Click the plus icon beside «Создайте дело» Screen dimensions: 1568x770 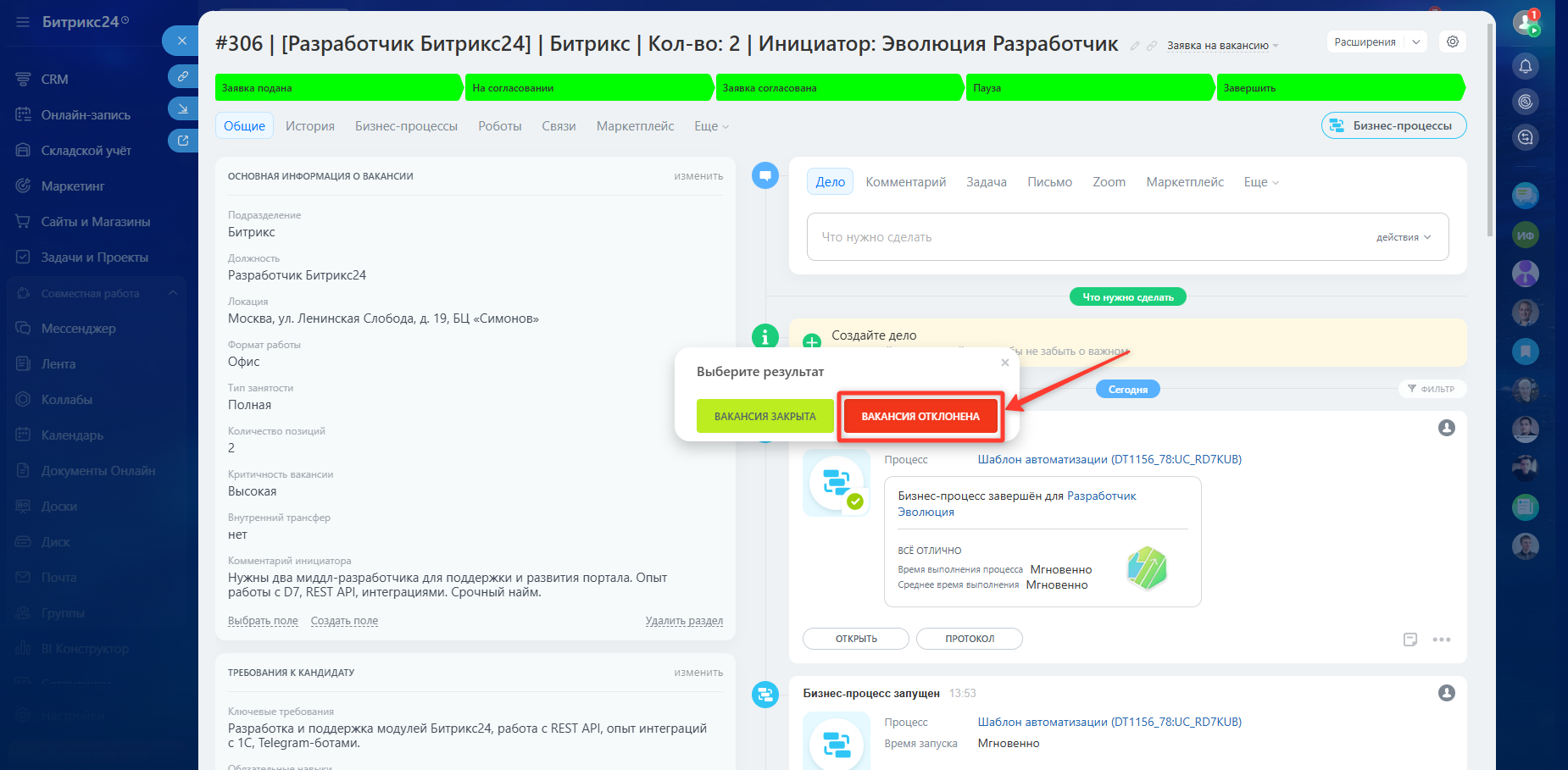tap(812, 342)
